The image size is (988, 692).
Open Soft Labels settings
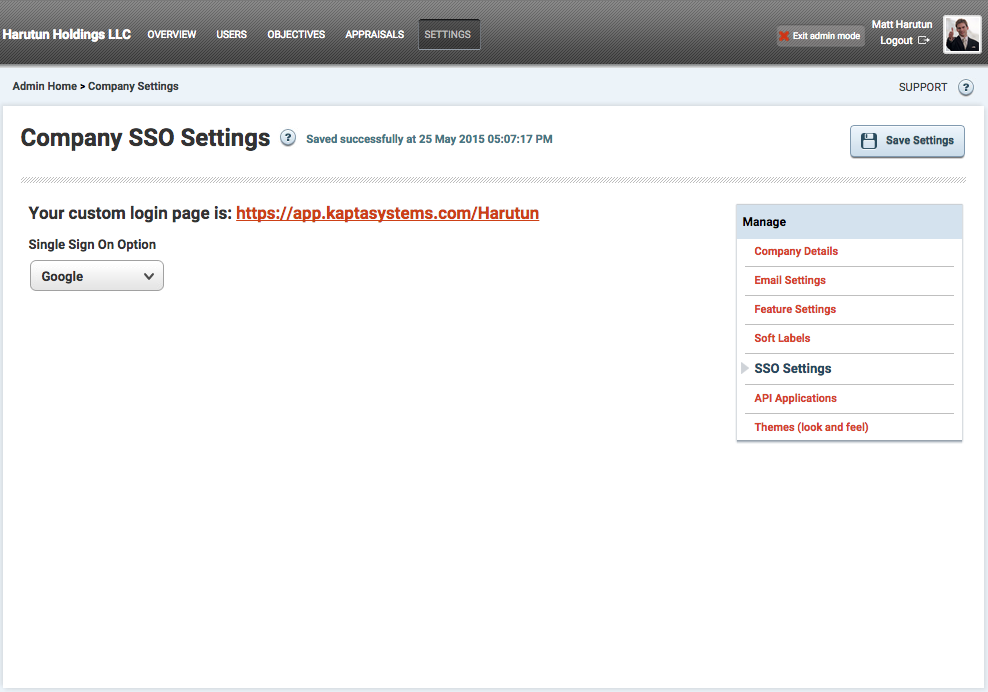(x=782, y=338)
